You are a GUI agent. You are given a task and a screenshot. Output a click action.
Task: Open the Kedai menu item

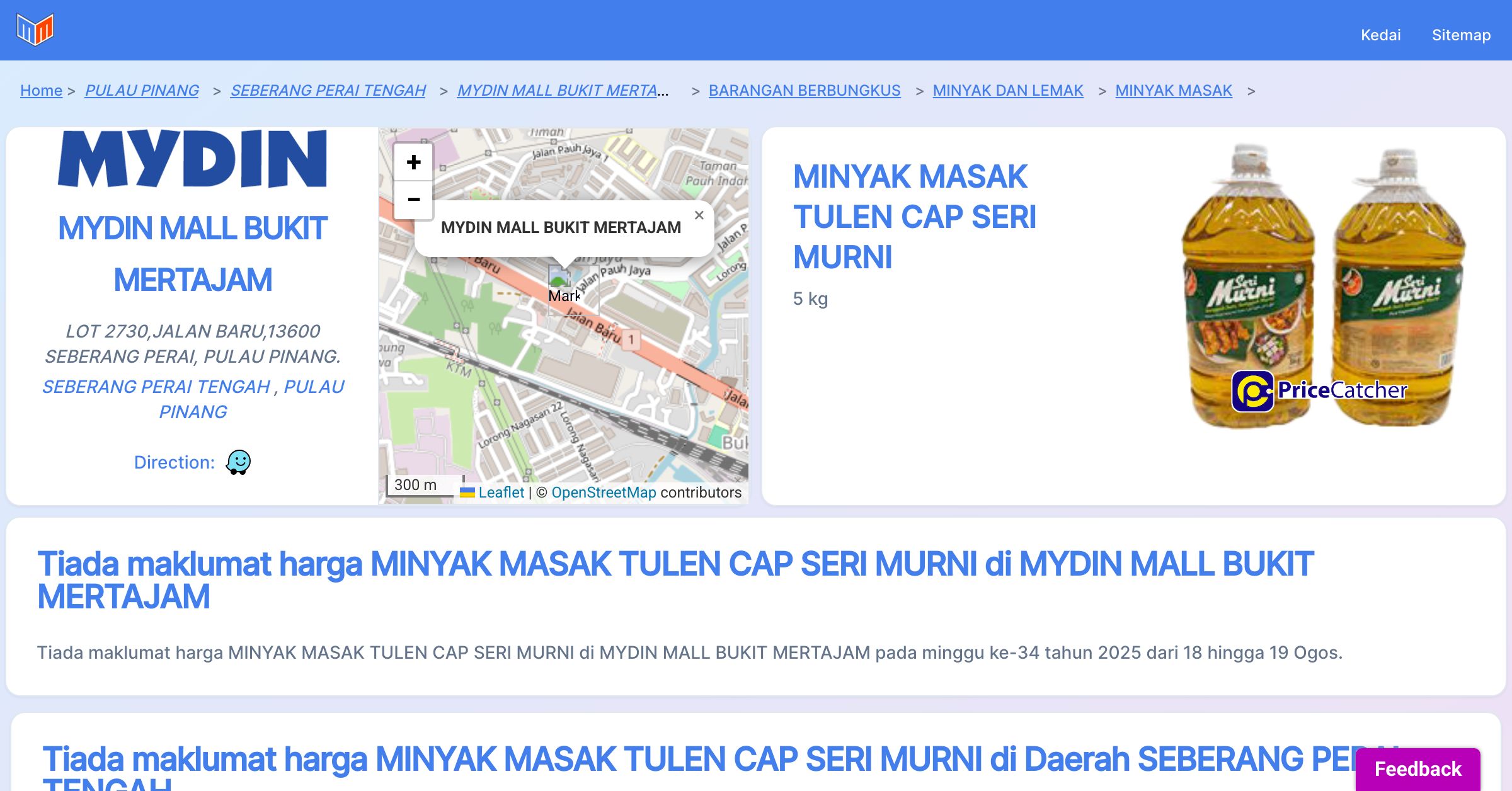point(1380,35)
